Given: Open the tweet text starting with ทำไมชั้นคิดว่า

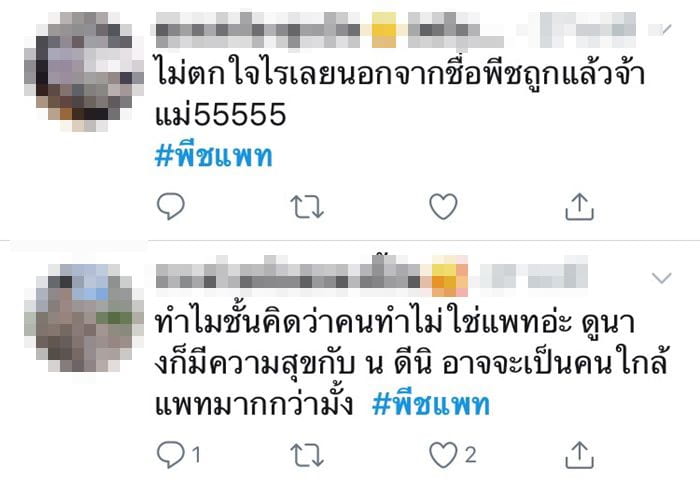Looking at the screenshot, I should point(411,363).
